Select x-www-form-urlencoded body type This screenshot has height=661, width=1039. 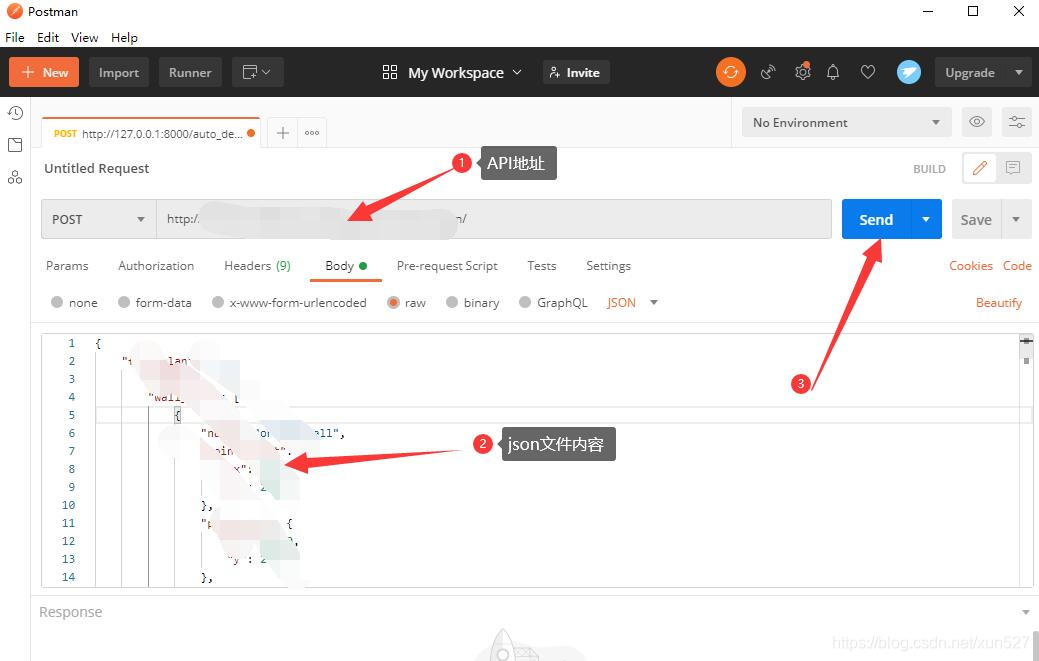[x=289, y=302]
